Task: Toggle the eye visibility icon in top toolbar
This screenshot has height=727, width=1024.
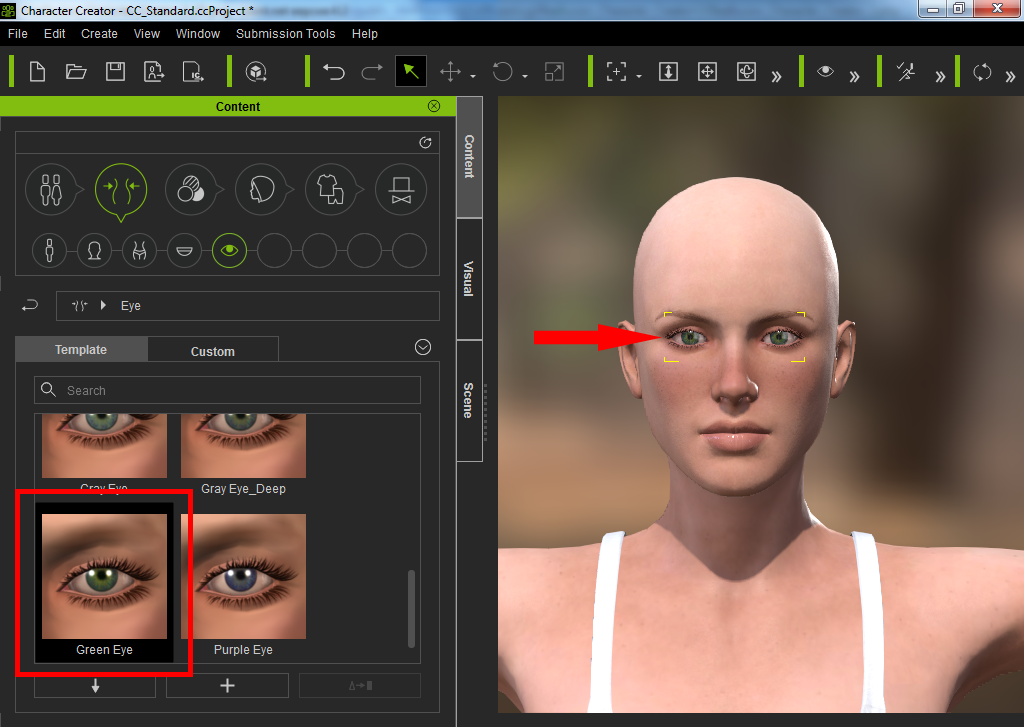Action: (x=825, y=72)
